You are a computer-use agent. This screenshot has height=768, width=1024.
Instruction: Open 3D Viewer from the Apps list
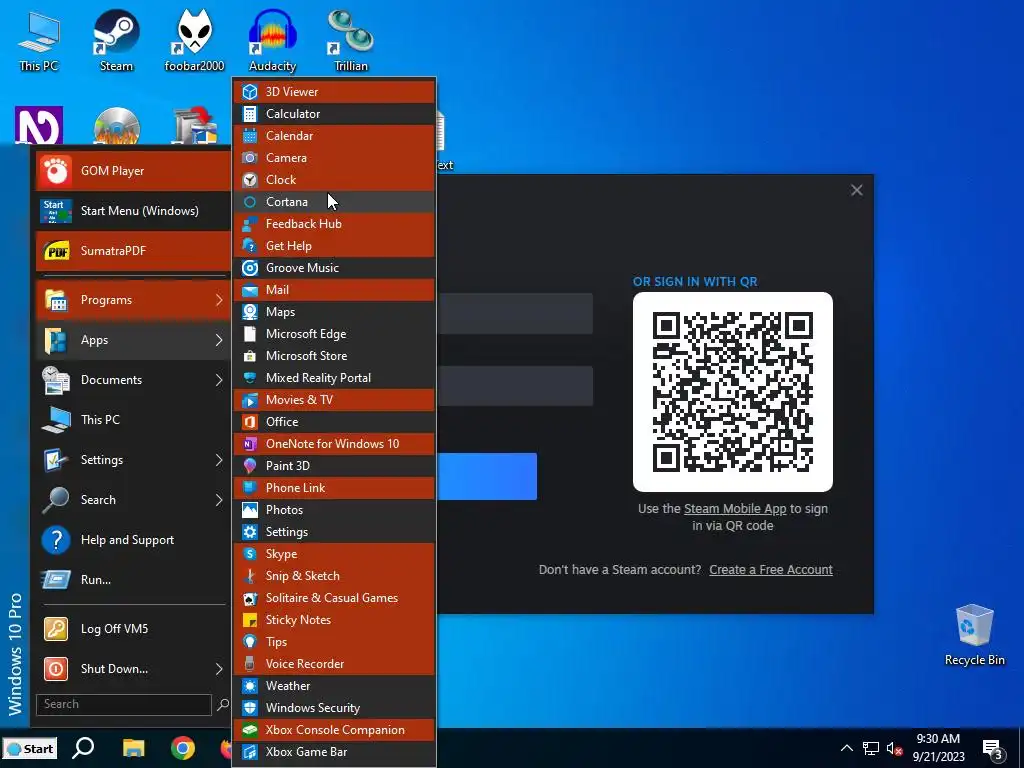(x=334, y=91)
